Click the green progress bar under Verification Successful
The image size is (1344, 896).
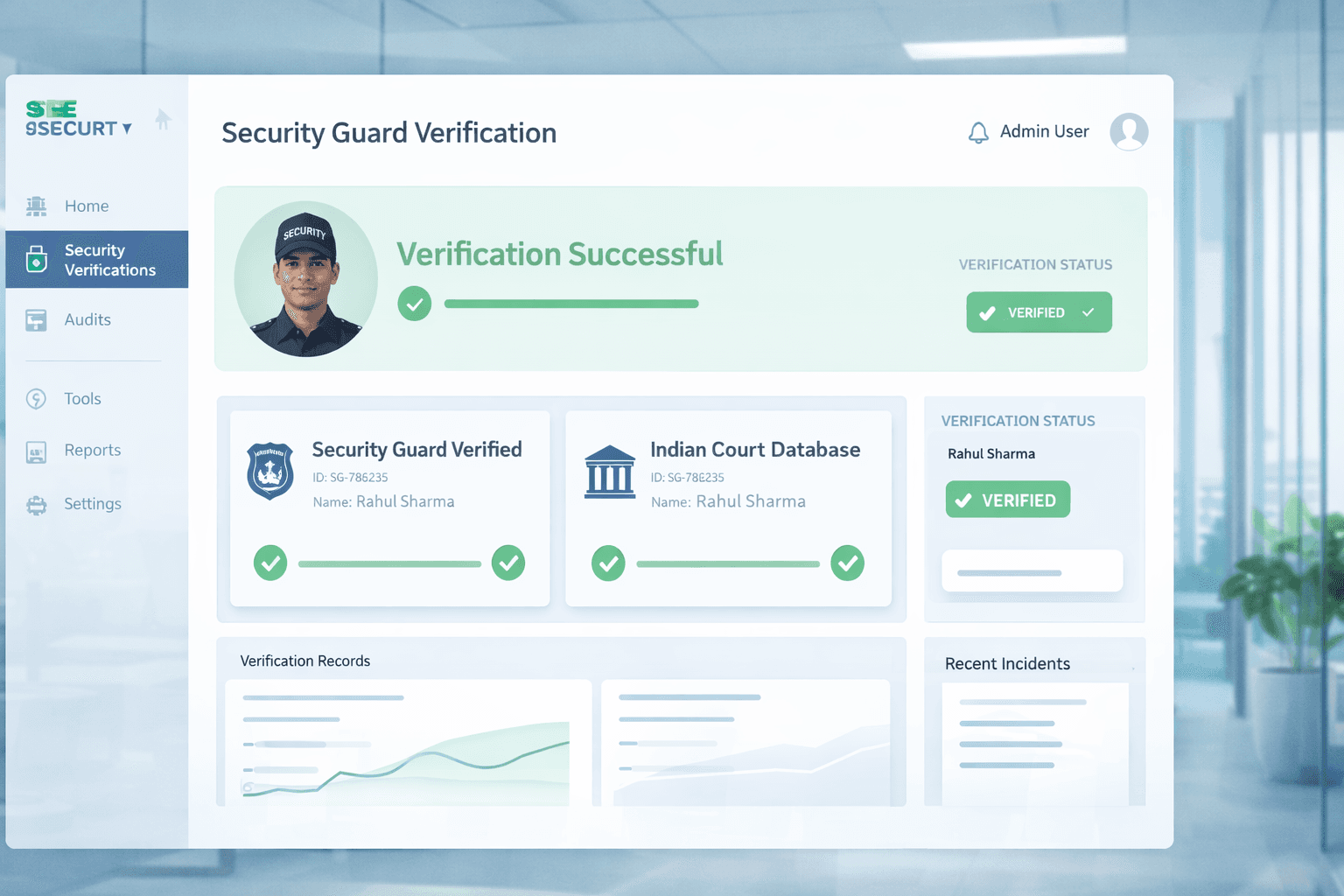click(x=570, y=304)
